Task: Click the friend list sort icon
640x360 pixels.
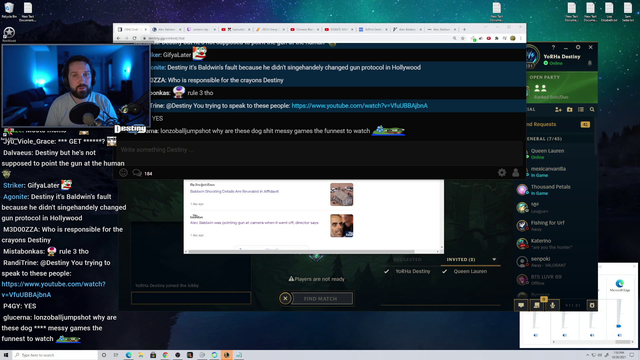Action: [581, 109]
